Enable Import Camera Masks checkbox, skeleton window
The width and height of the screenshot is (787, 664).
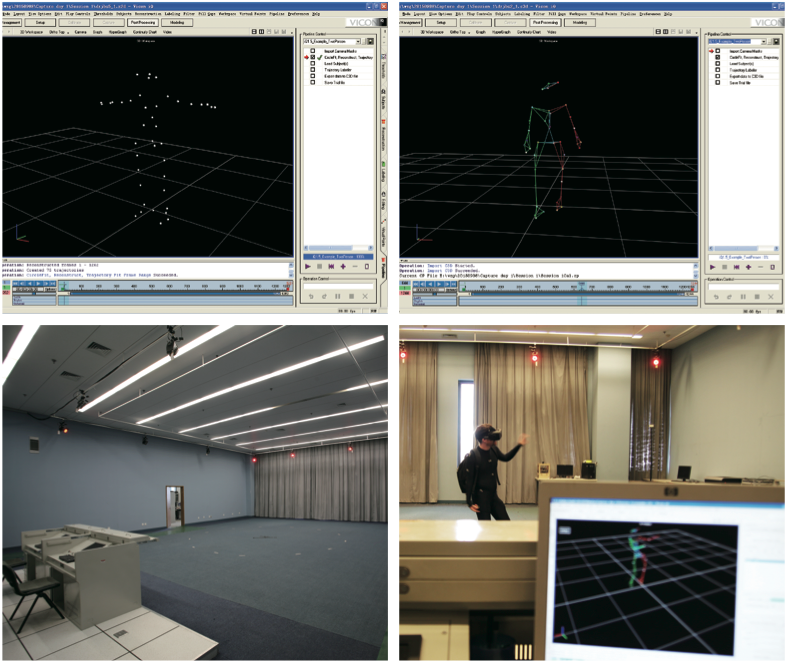pos(718,51)
